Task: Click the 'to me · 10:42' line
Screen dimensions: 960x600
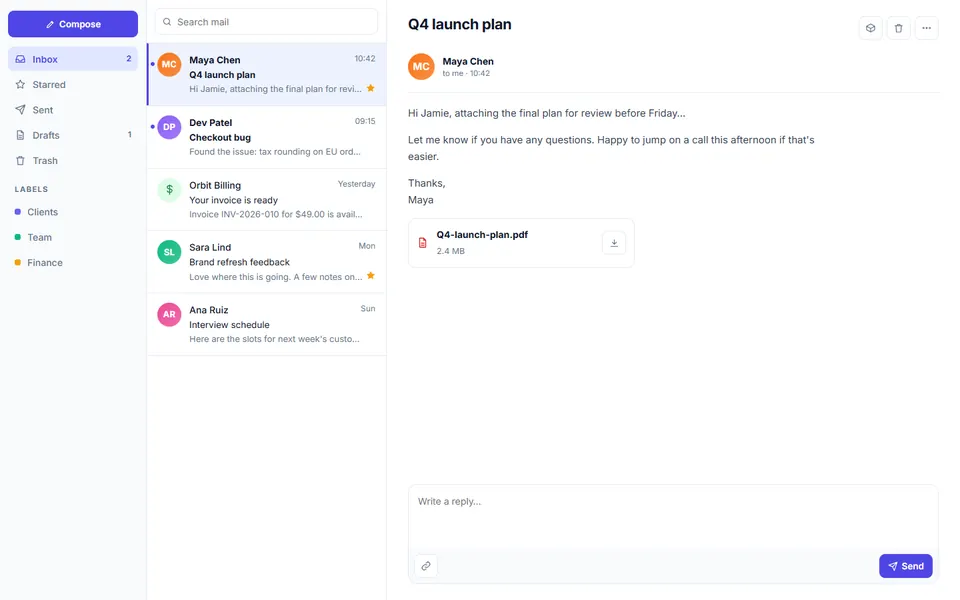Action: click(x=466, y=73)
